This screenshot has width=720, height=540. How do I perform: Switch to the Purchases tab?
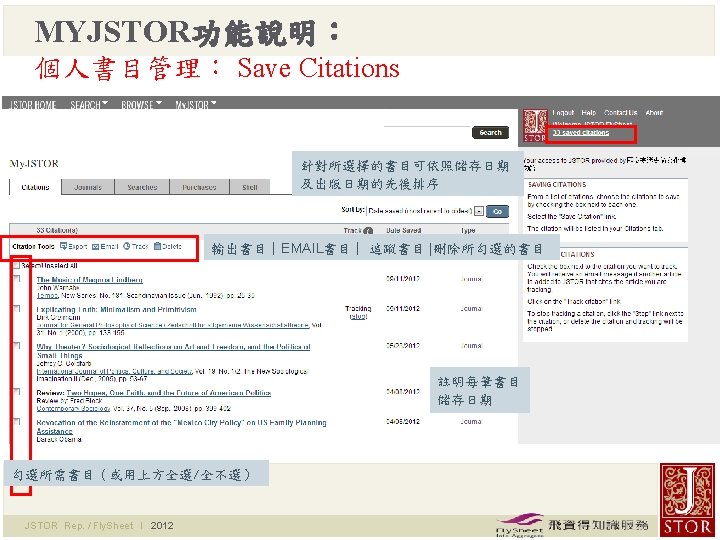[x=199, y=187]
